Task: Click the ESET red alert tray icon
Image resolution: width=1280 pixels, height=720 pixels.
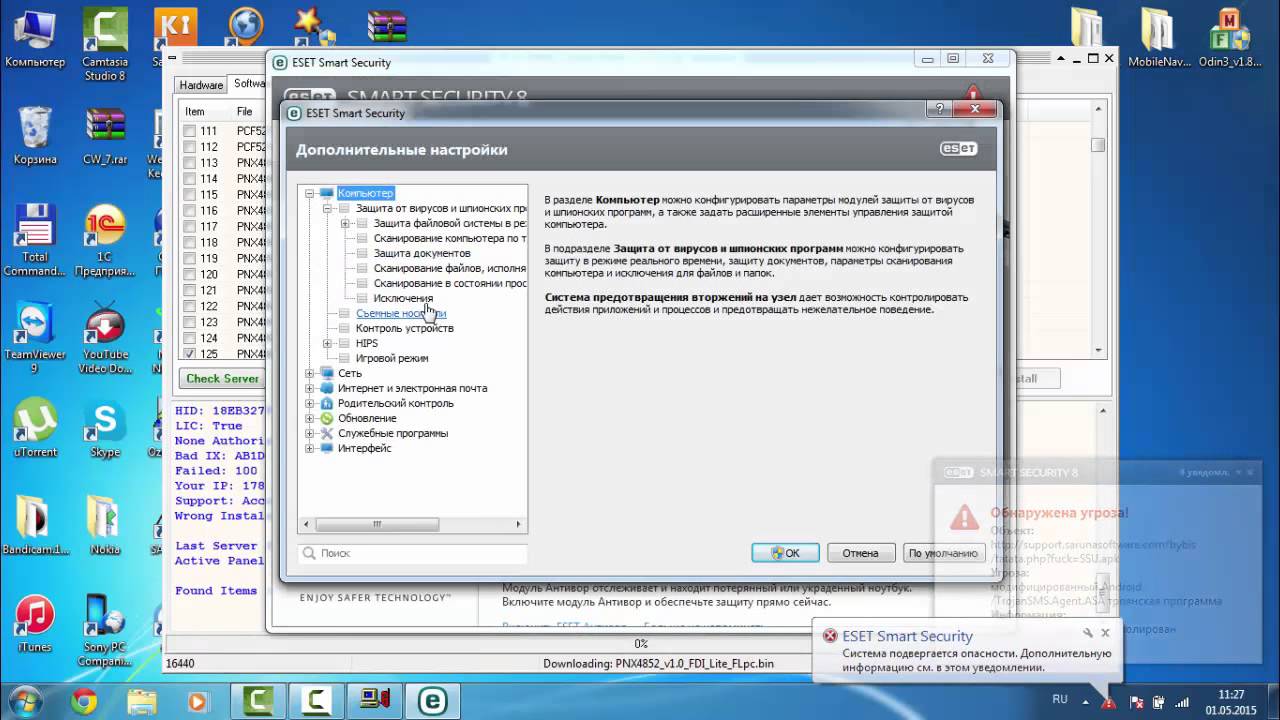Action: (1107, 701)
